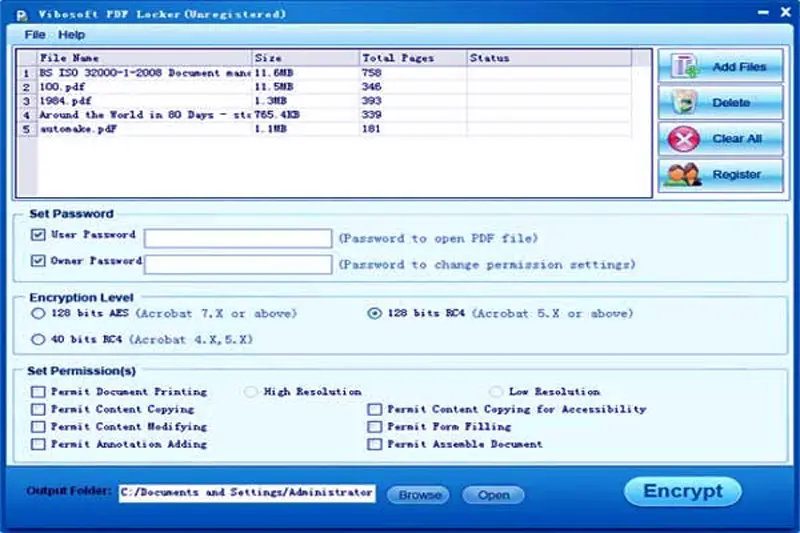Click the Add Files button label
The height and width of the screenshot is (533, 800).
tap(739, 67)
